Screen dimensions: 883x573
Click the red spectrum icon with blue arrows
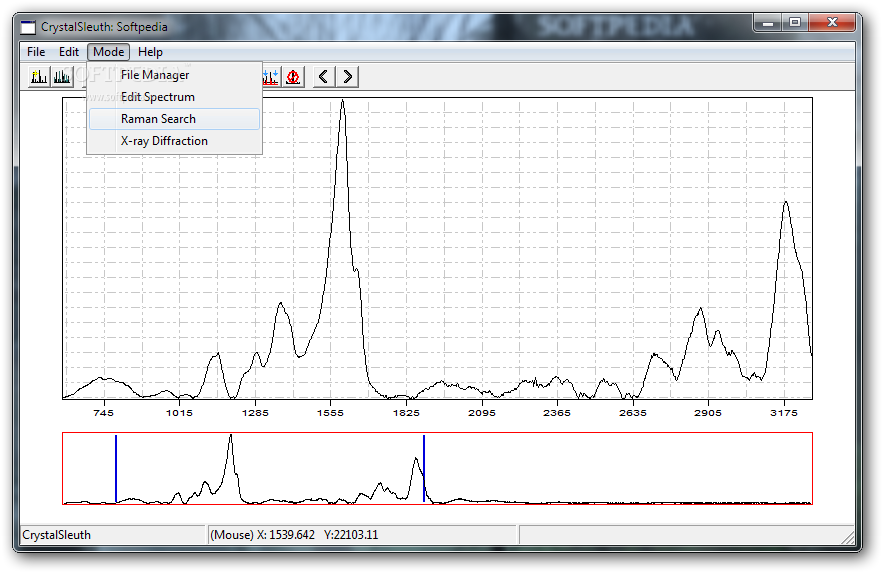coord(271,77)
